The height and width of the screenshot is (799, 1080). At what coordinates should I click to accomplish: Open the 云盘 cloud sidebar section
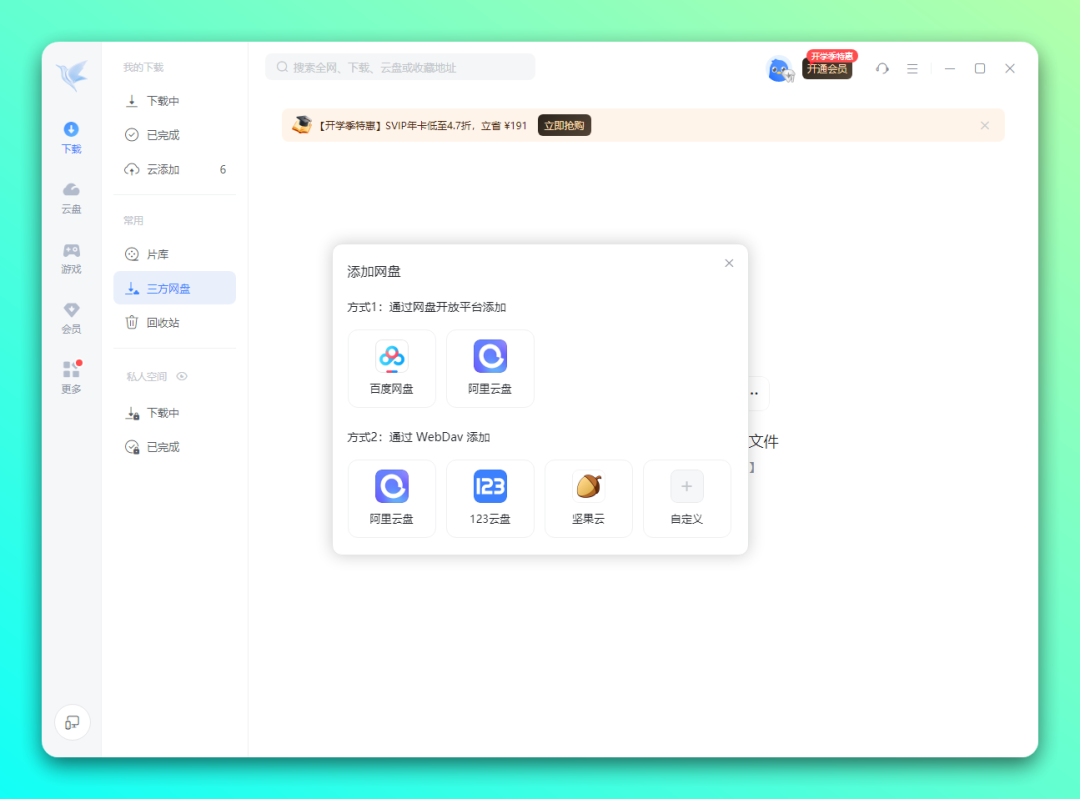[71, 198]
